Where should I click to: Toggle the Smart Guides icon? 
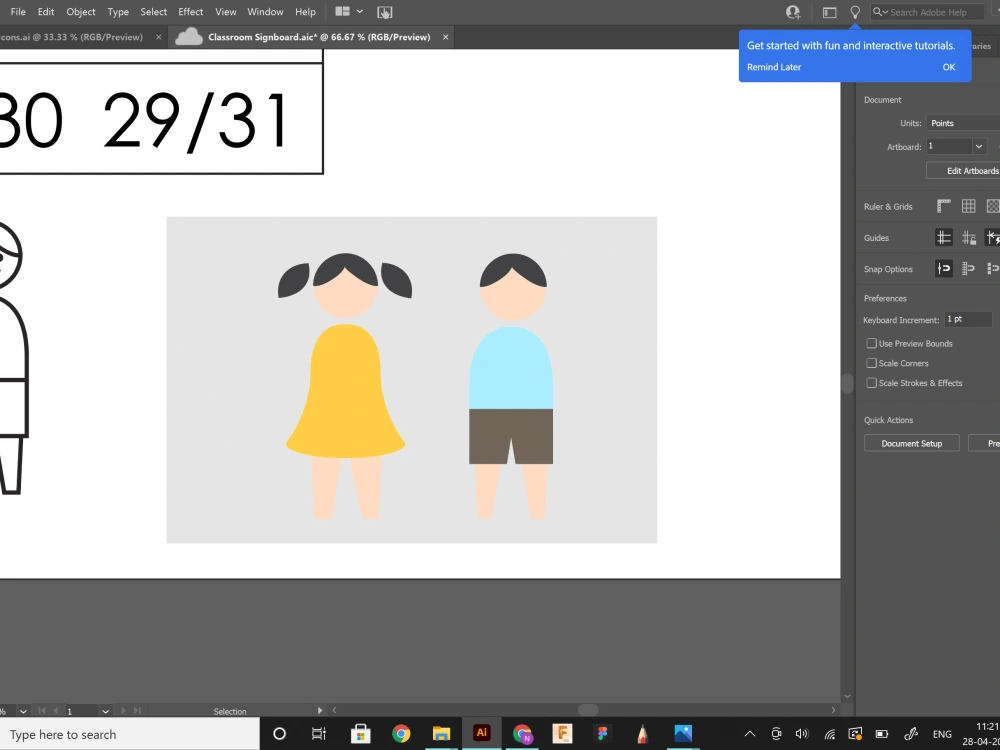992,238
